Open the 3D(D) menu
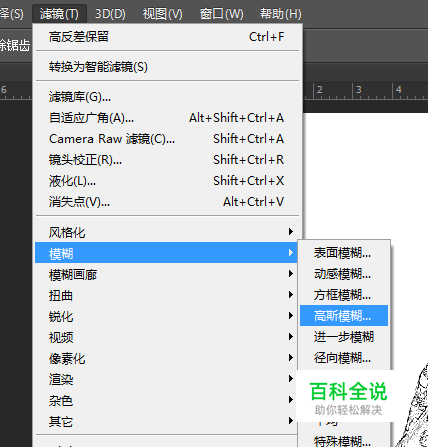This screenshot has width=428, height=447. click(x=110, y=14)
